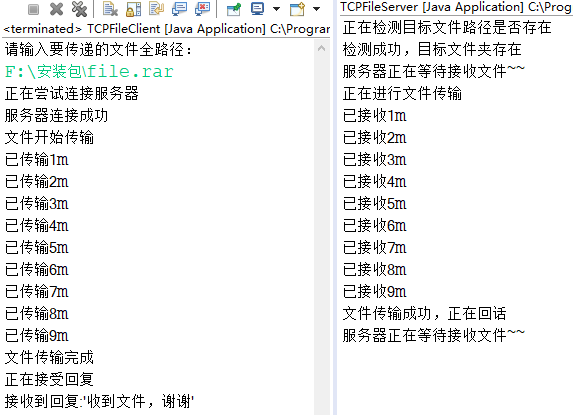The width and height of the screenshot is (573, 415).
Task: Click the line 接收到回复:'收到文件，谢谢'
Action: (99, 401)
